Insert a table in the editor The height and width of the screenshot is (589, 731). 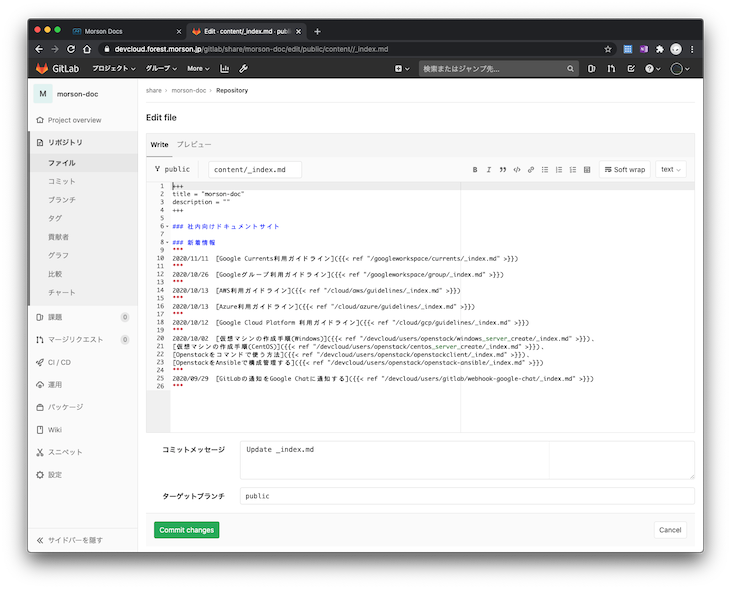[x=587, y=170]
